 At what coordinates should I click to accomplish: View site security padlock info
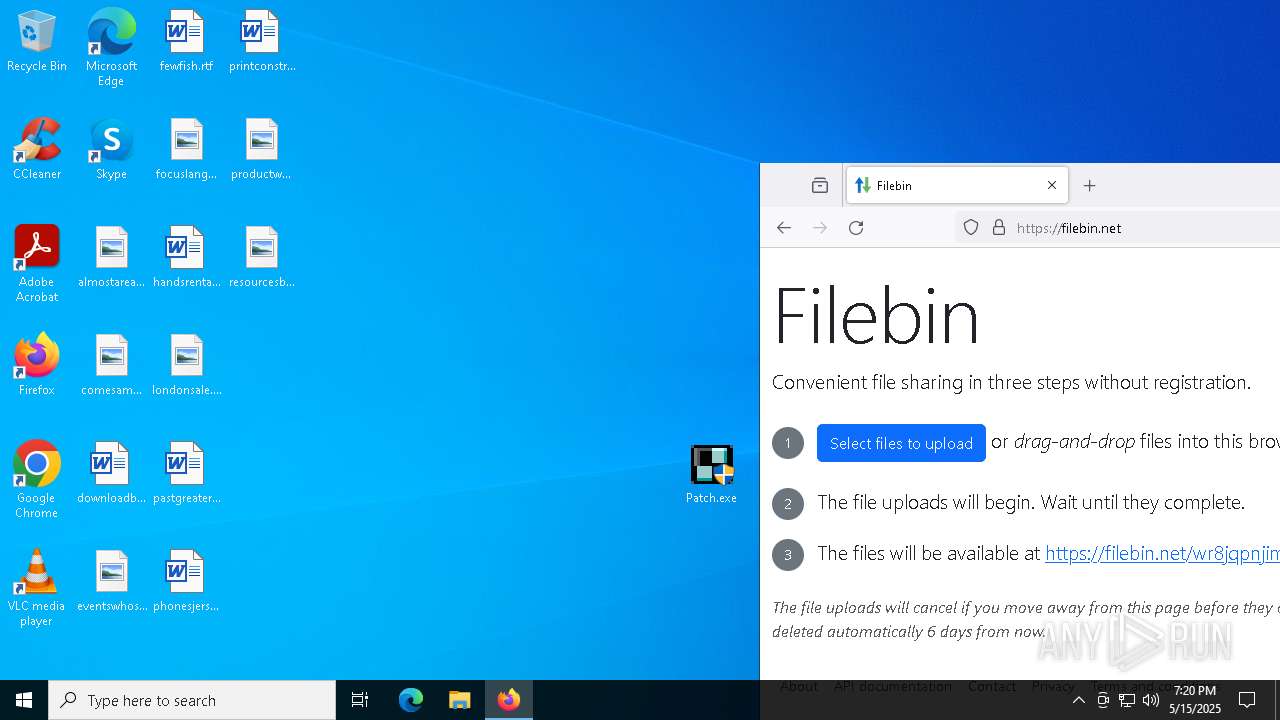tap(998, 228)
